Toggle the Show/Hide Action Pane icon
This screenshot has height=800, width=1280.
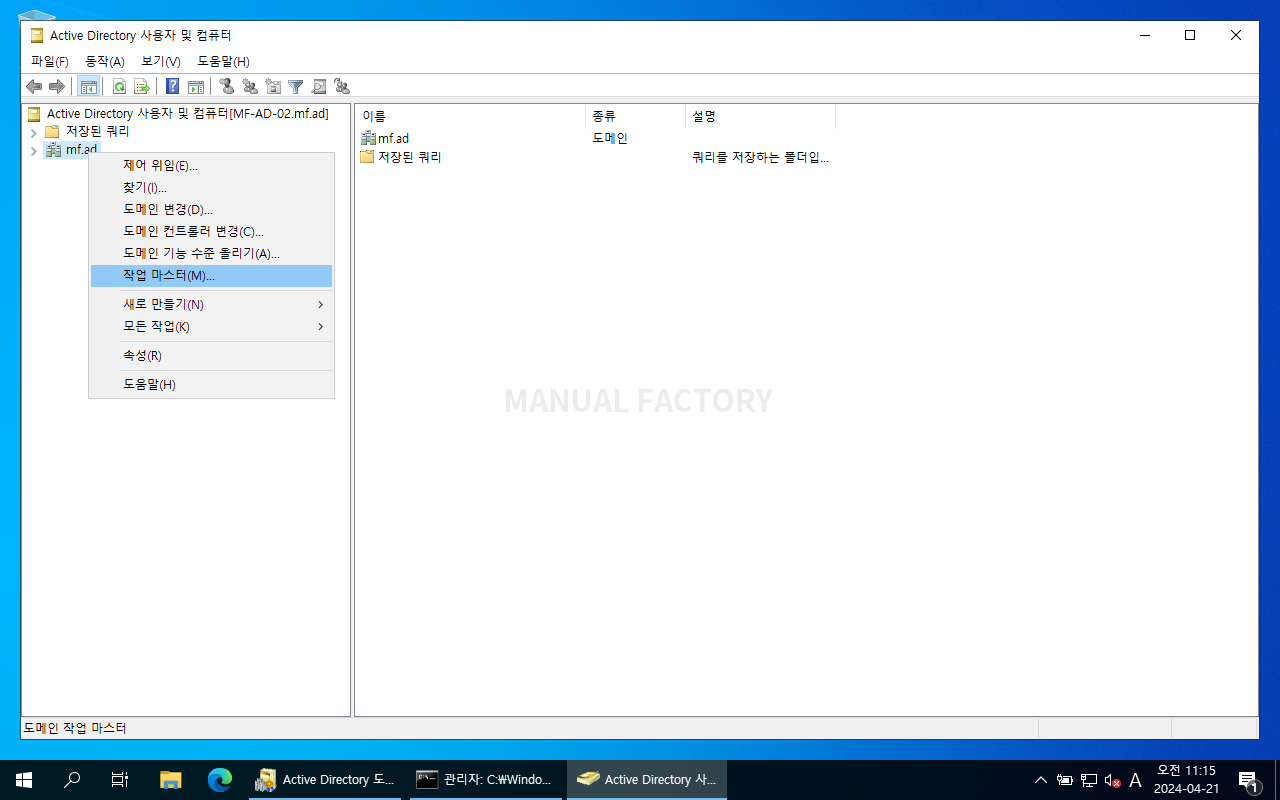[x=196, y=87]
